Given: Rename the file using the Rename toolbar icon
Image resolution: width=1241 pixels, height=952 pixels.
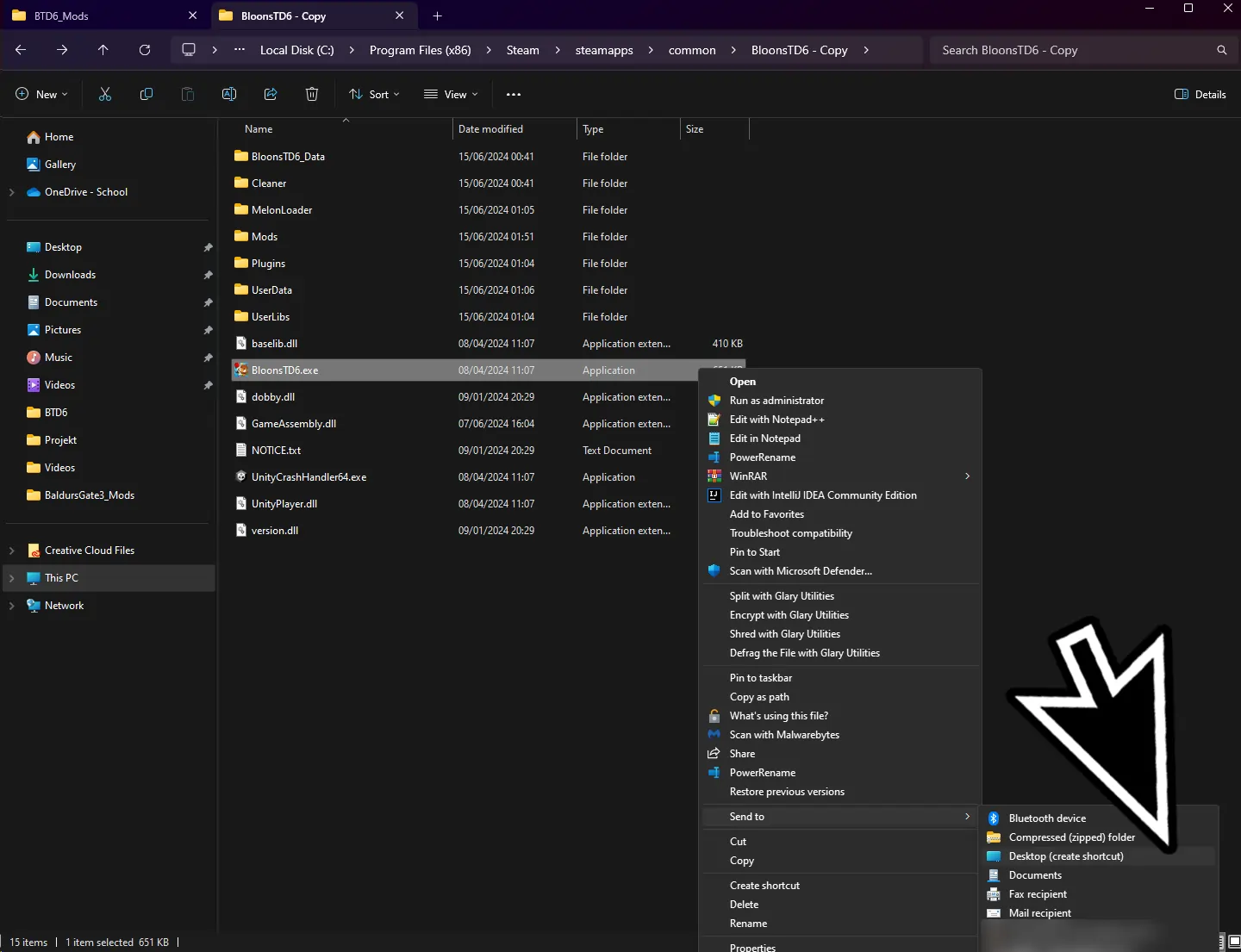Looking at the screenshot, I should click(x=229, y=94).
